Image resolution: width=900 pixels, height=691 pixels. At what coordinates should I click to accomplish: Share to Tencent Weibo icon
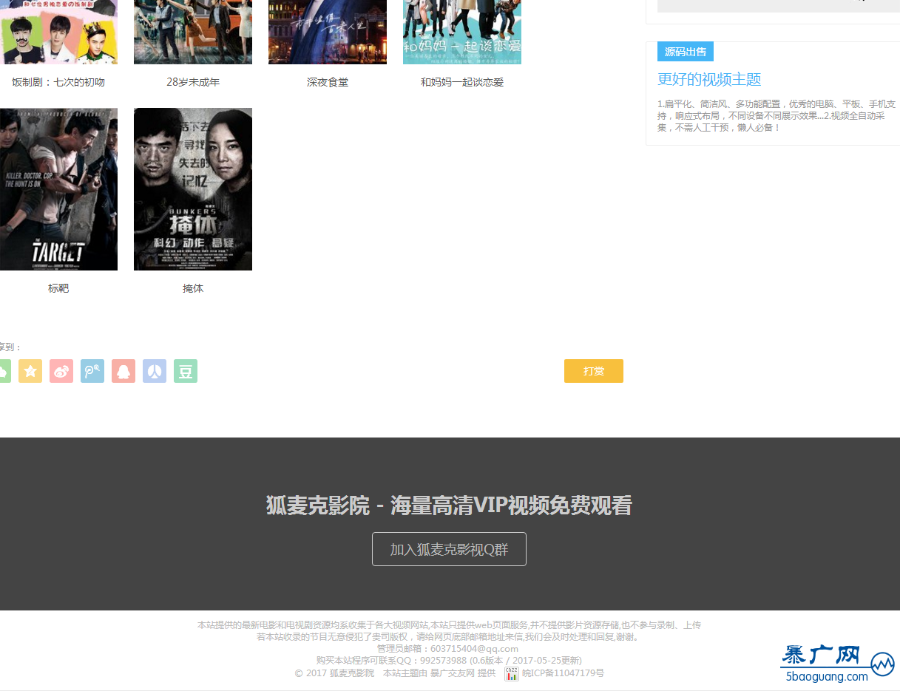(x=92, y=371)
